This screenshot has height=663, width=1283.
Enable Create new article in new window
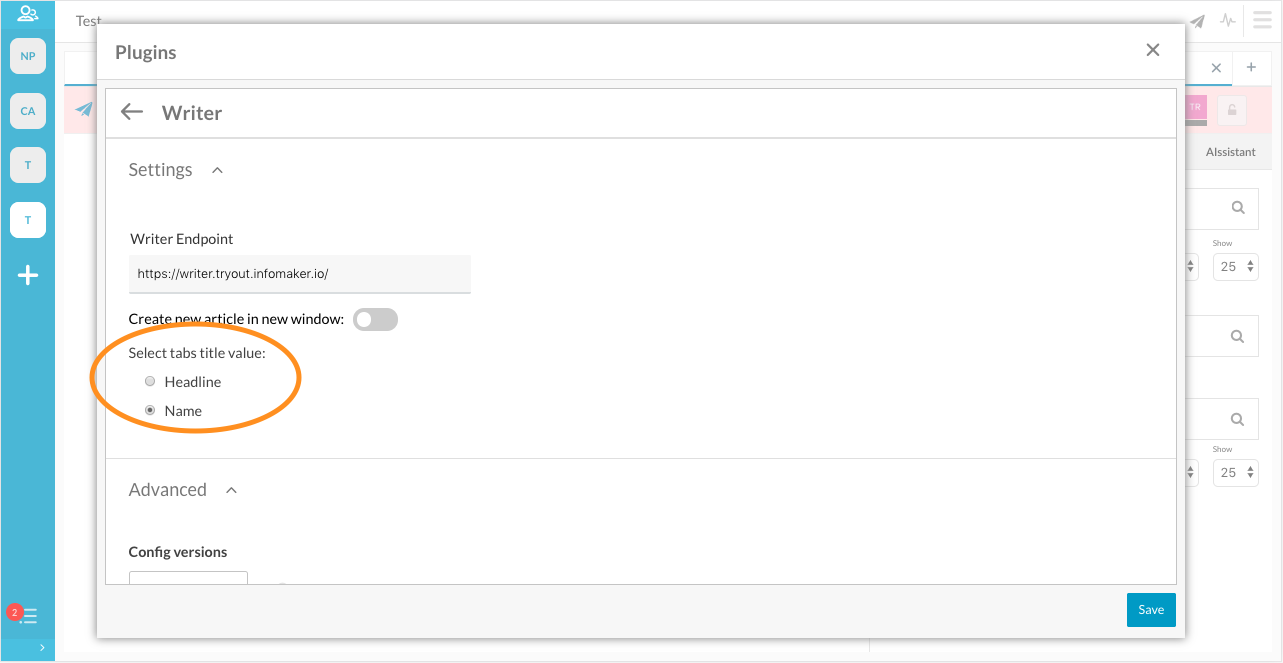point(375,319)
